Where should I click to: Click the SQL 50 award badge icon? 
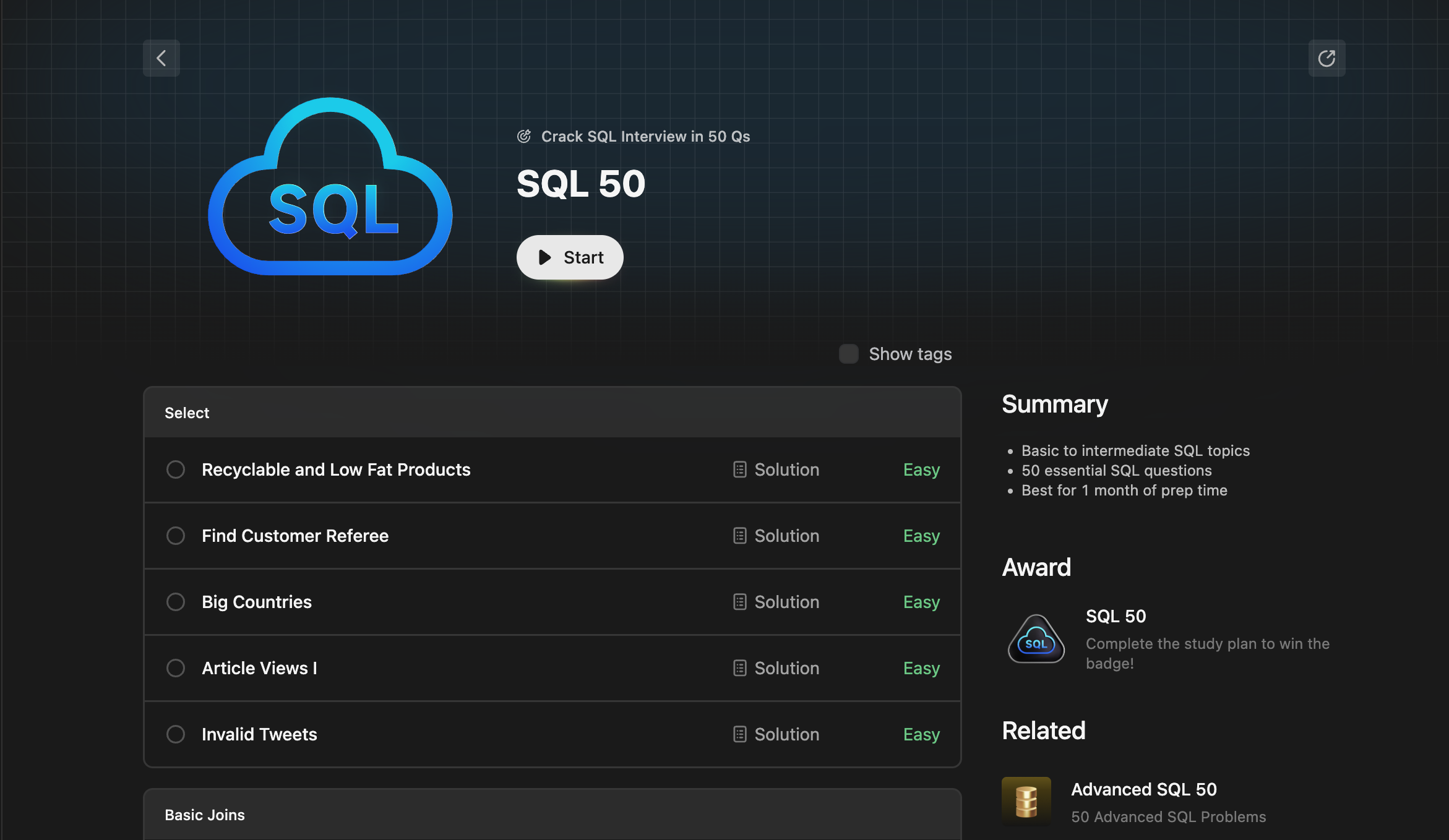(x=1036, y=639)
